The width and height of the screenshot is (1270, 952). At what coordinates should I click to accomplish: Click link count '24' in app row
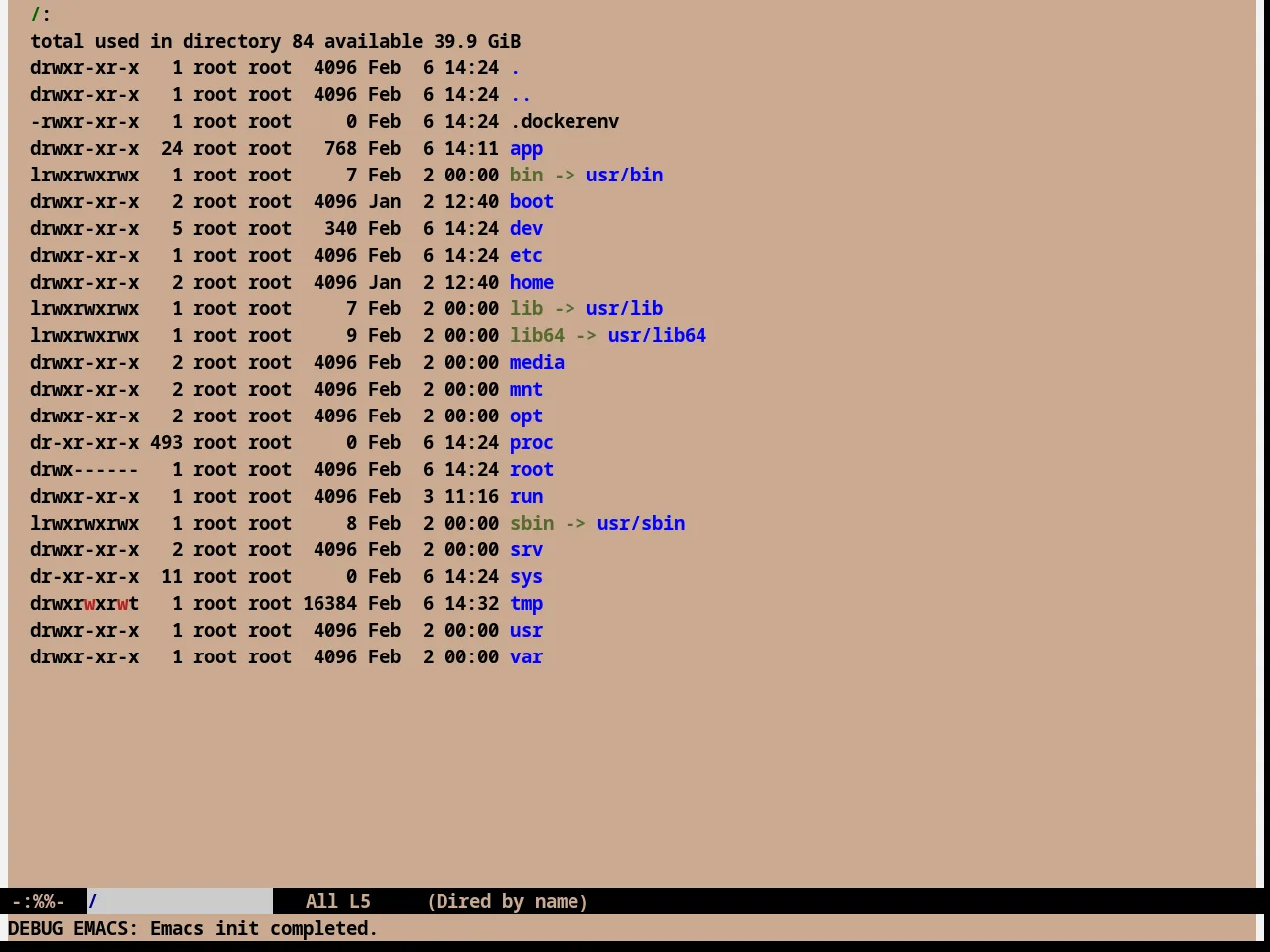[172, 149]
